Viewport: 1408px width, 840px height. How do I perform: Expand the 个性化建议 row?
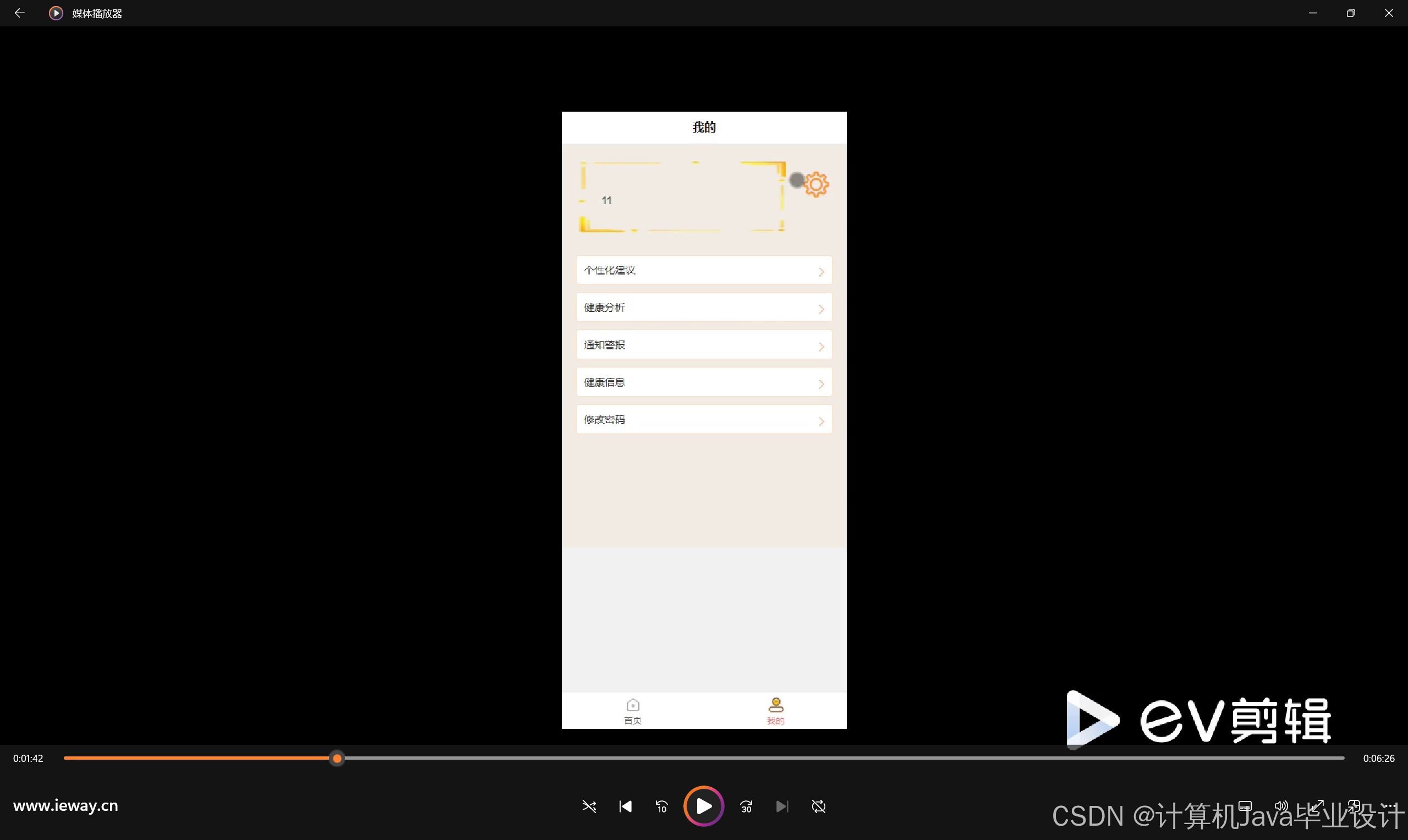[x=703, y=271]
